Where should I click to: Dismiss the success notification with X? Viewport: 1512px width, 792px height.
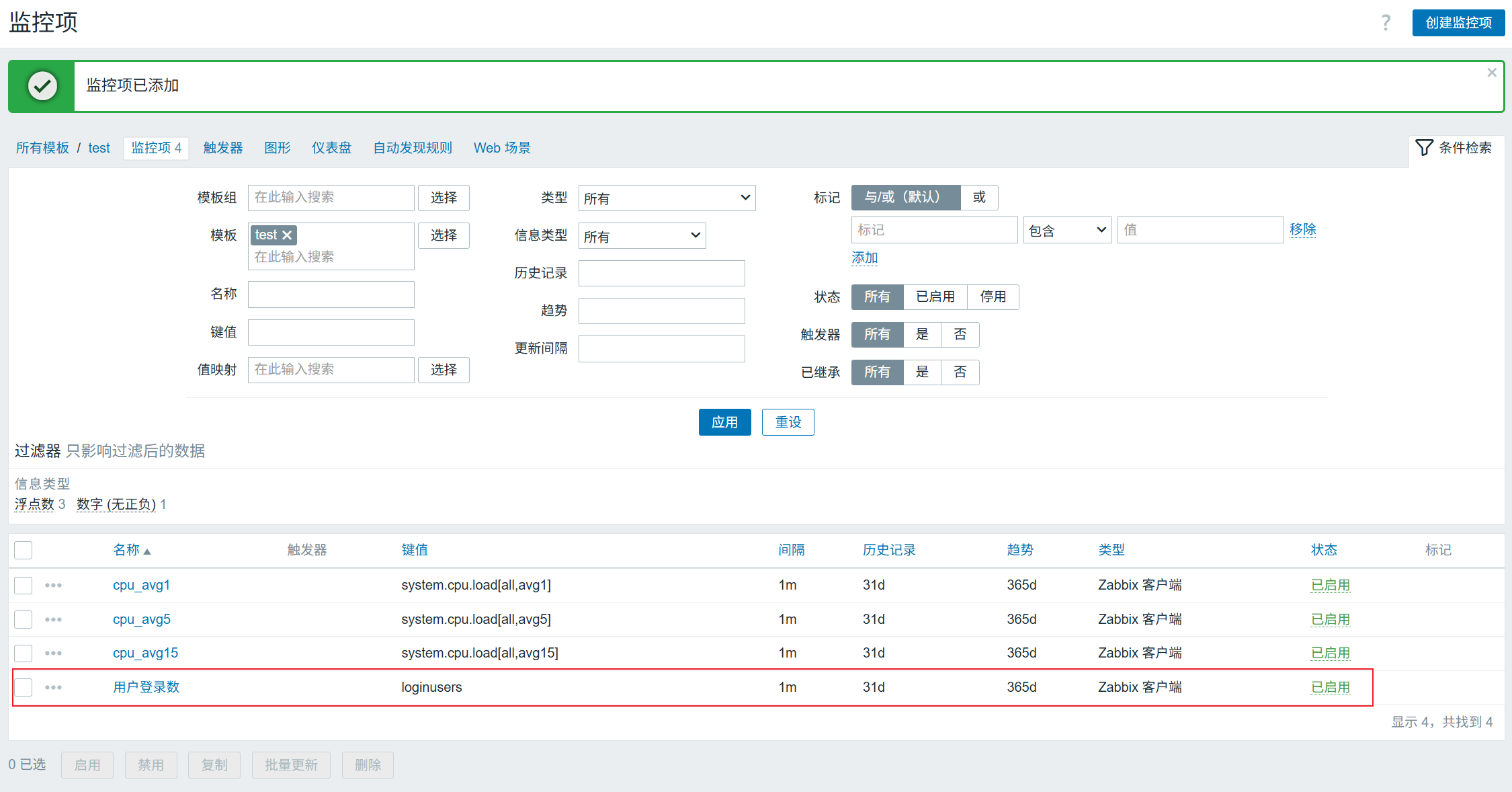[1492, 73]
